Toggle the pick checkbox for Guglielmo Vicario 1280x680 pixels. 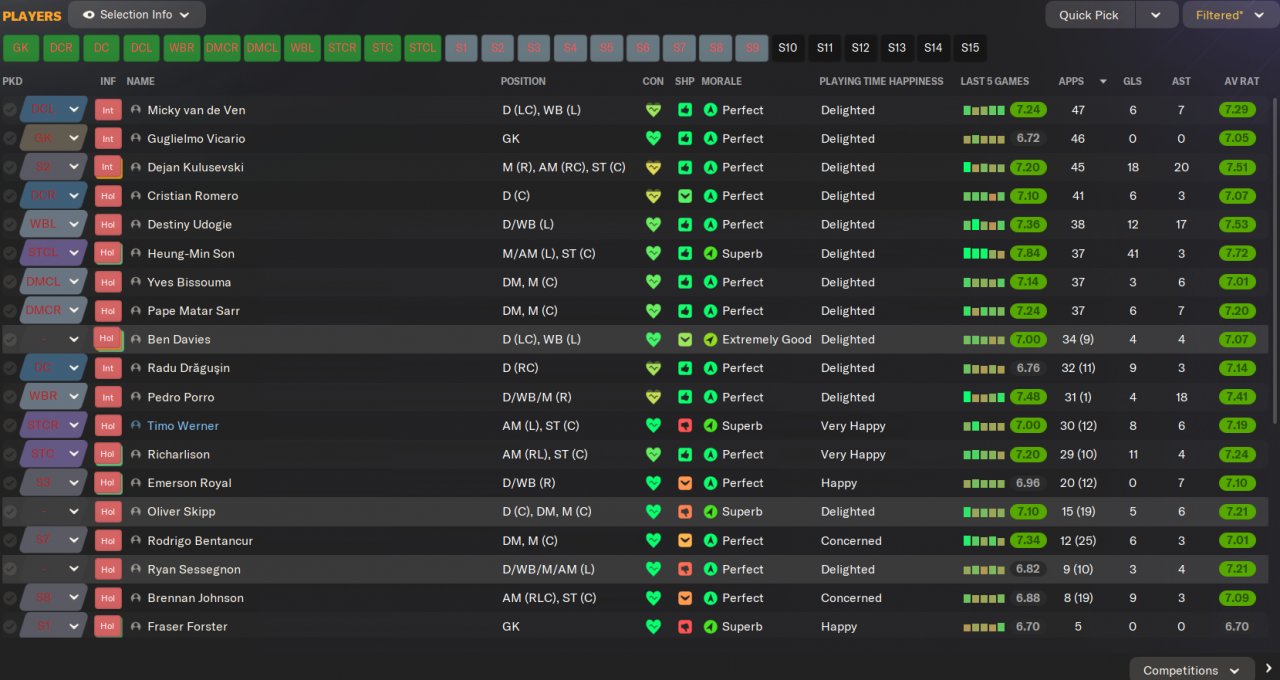coord(10,139)
